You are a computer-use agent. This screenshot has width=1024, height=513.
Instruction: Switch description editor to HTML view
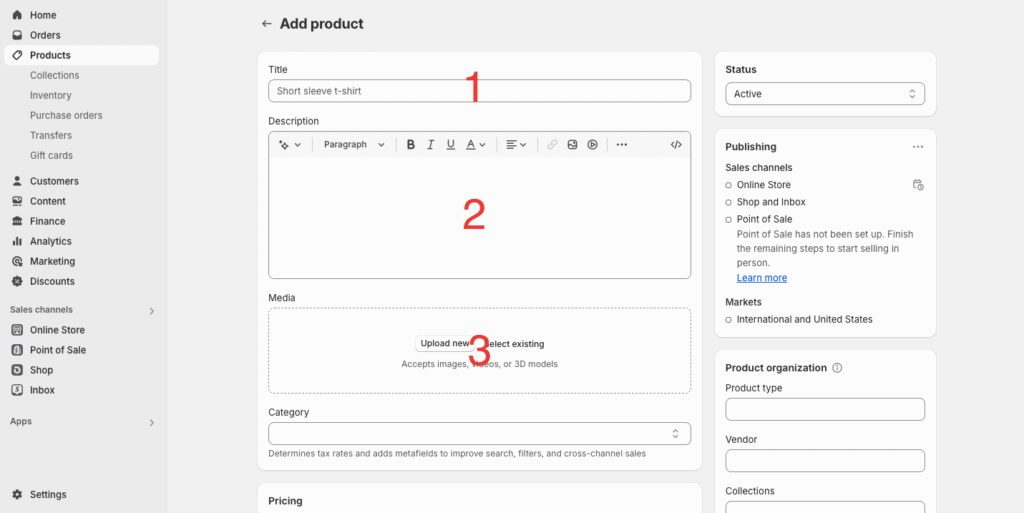click(676, 145)
